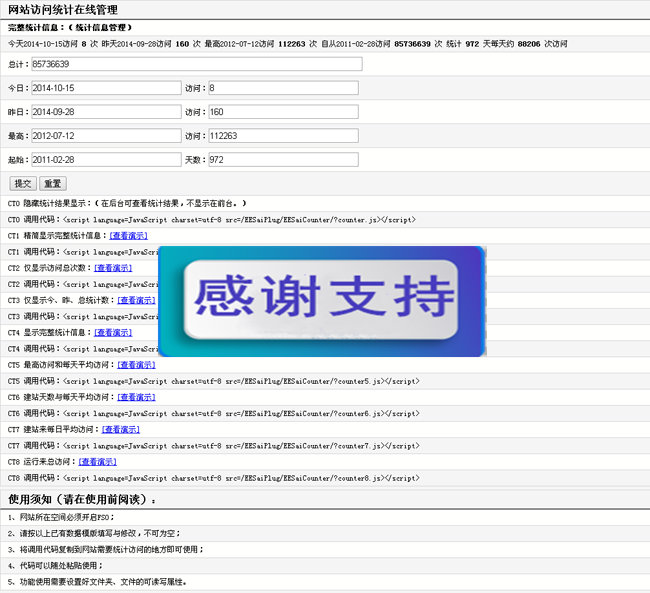Click the CT8 调用代码 counter8.js script line
650x593 pixels.
click(x=213, y=478)
